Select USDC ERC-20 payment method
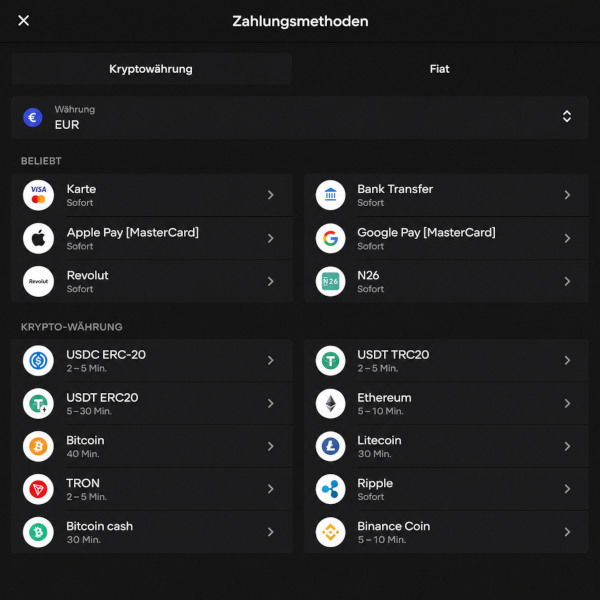This screenshot has width=600, height=600. tap(152, 360)
